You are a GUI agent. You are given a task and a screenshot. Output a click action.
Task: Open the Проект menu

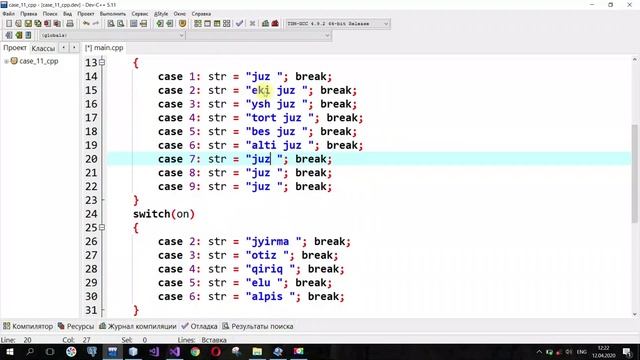[x=86, y=13]
